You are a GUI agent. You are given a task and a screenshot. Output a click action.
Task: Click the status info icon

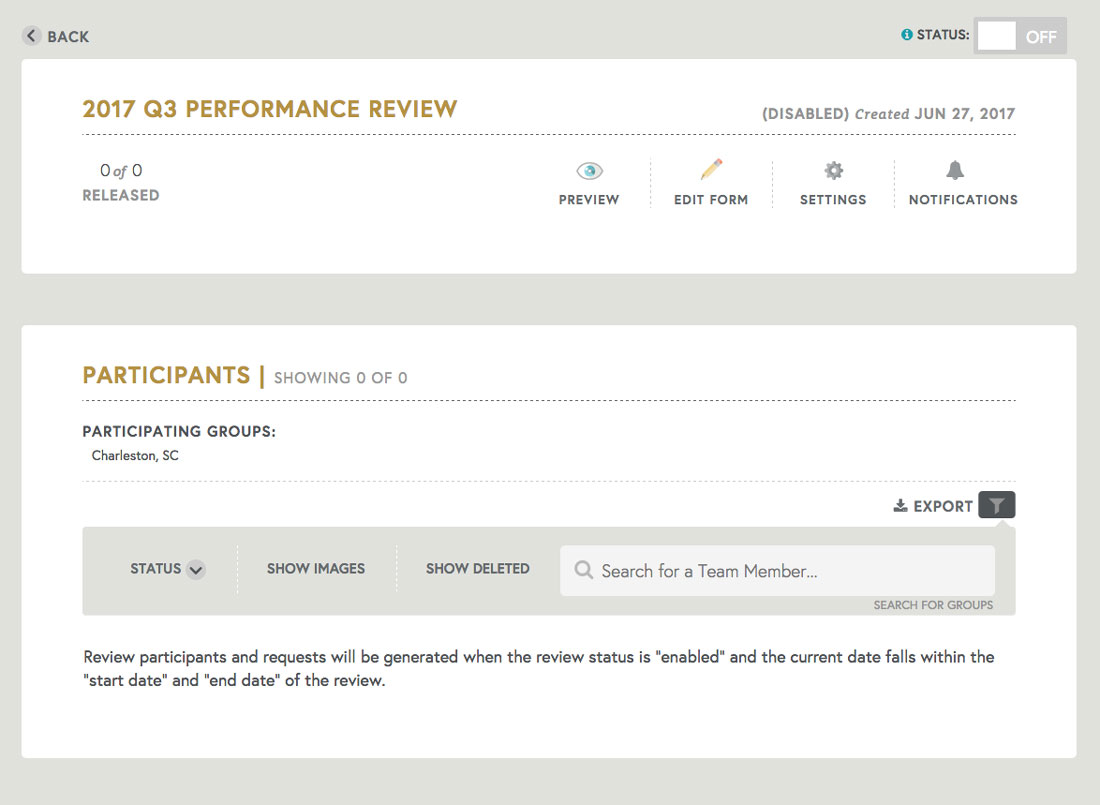906,34
